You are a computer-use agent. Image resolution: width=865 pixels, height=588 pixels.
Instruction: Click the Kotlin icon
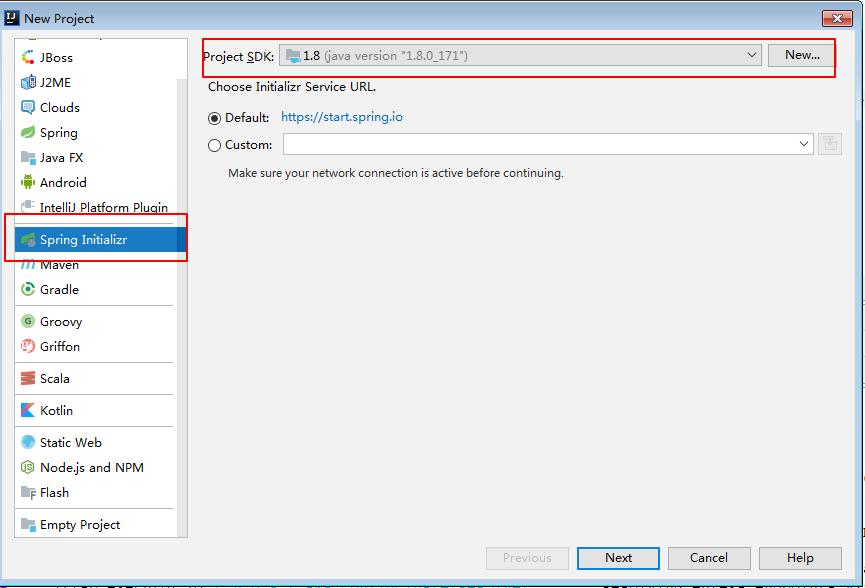[x=28, y=410]
